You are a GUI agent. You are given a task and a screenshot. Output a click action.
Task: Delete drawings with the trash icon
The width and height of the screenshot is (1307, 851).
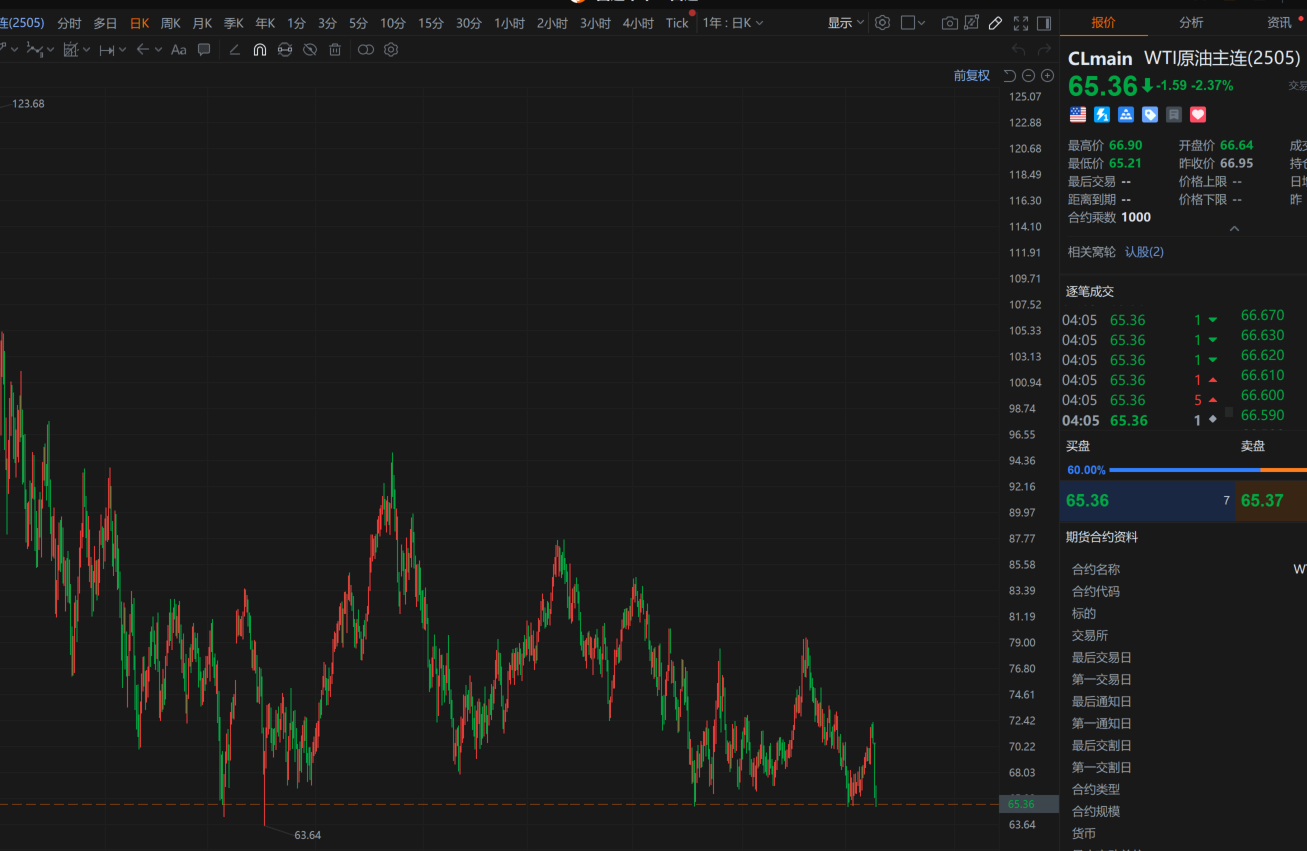click(335, 50)
